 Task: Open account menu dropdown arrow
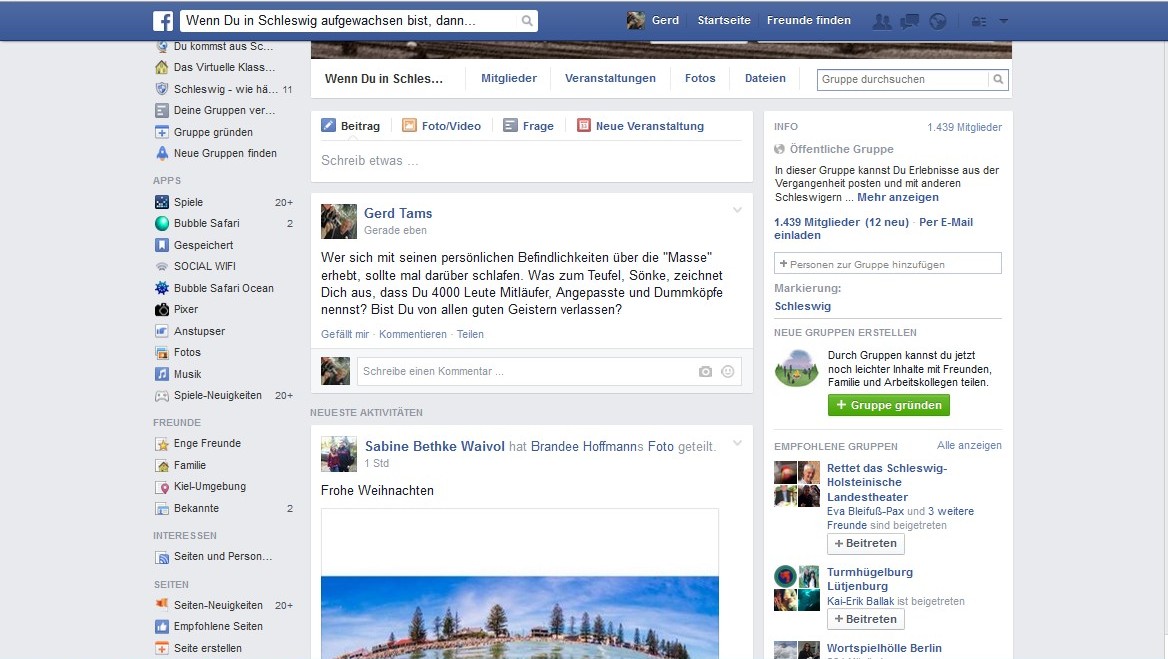coord(1003,21)
